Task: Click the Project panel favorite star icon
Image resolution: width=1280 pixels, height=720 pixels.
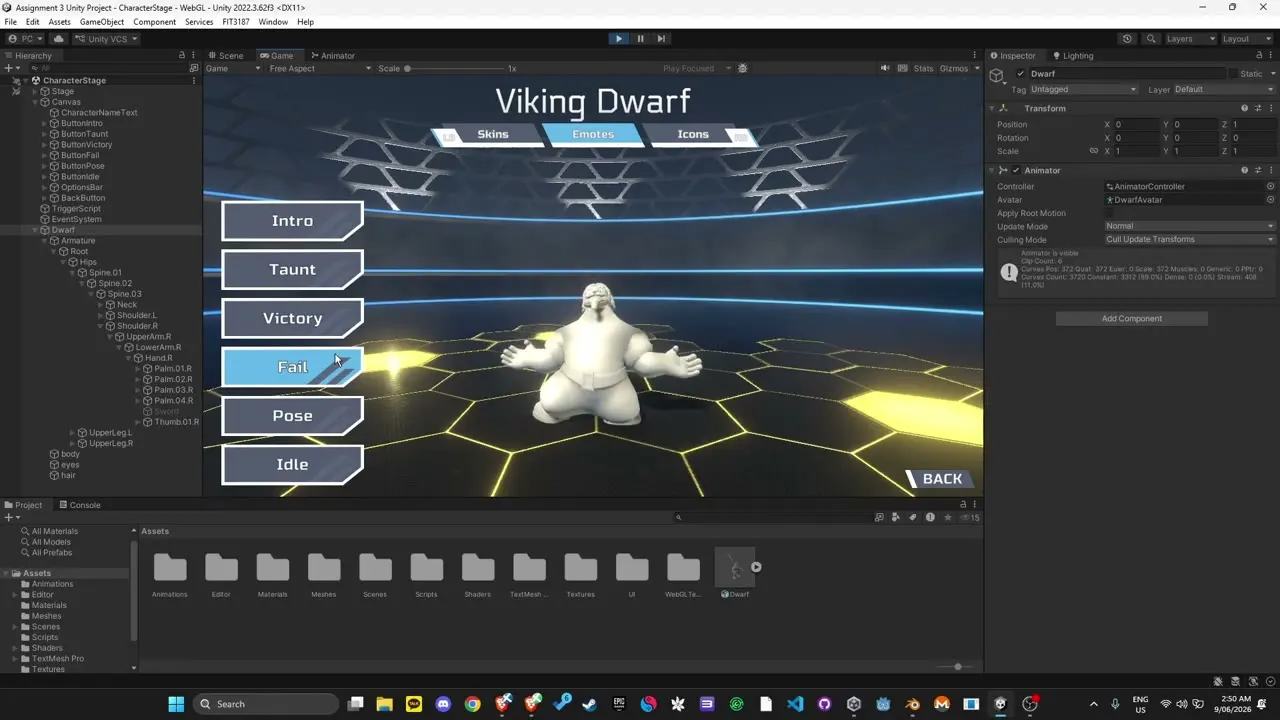Action: pyautogui.click(x=946, y=518)
